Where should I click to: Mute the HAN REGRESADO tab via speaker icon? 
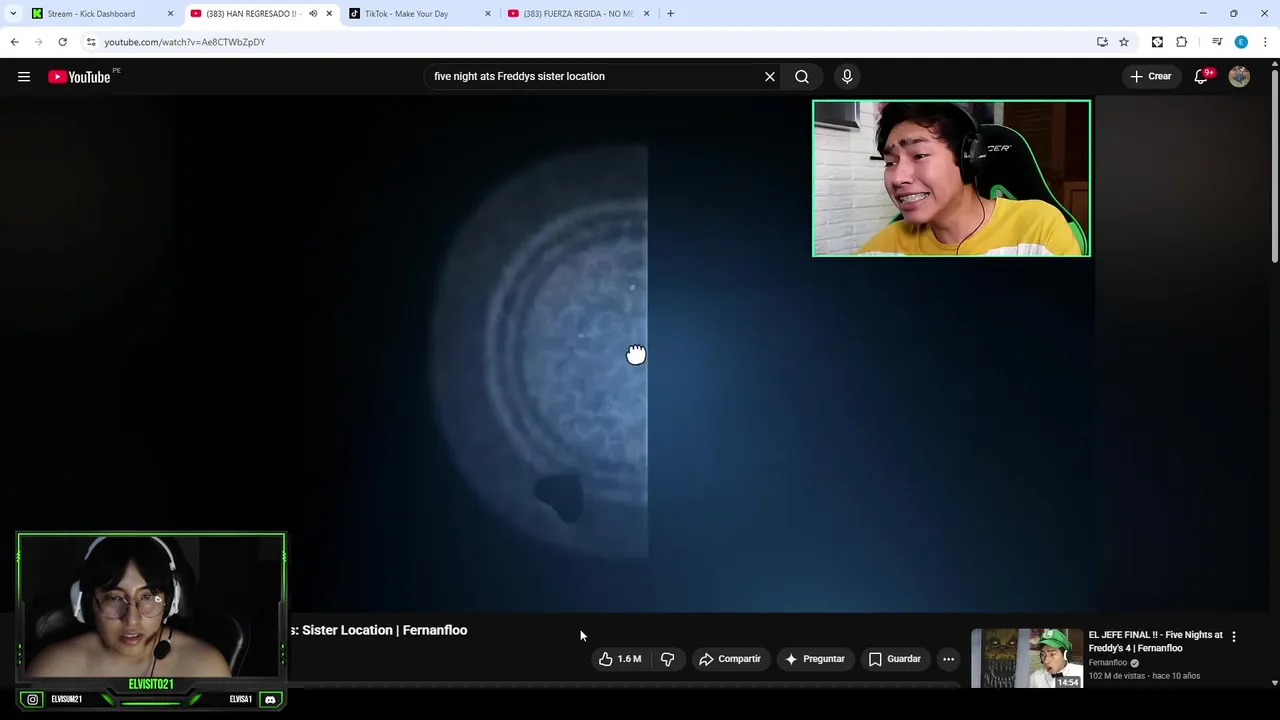click(313, 13)
